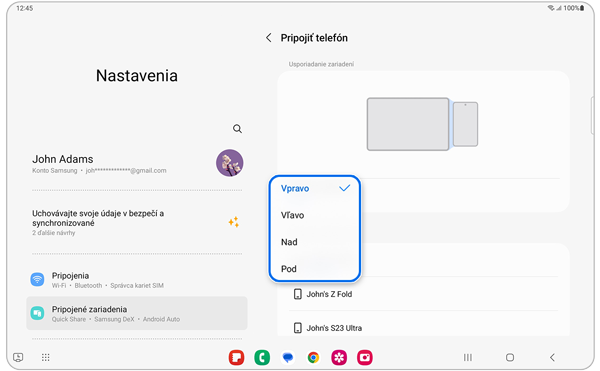
Task: Choose John's S23 Ultra device
Action: click(x=424, y=328)
